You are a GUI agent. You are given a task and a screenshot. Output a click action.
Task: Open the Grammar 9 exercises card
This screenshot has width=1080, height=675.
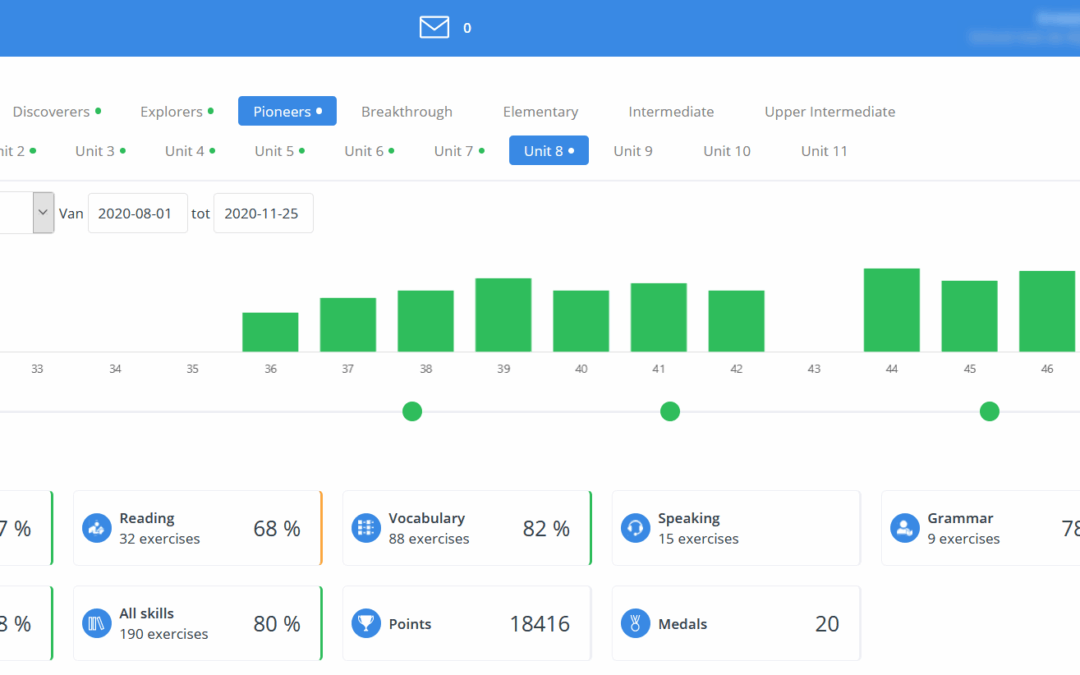click(981, 528)
